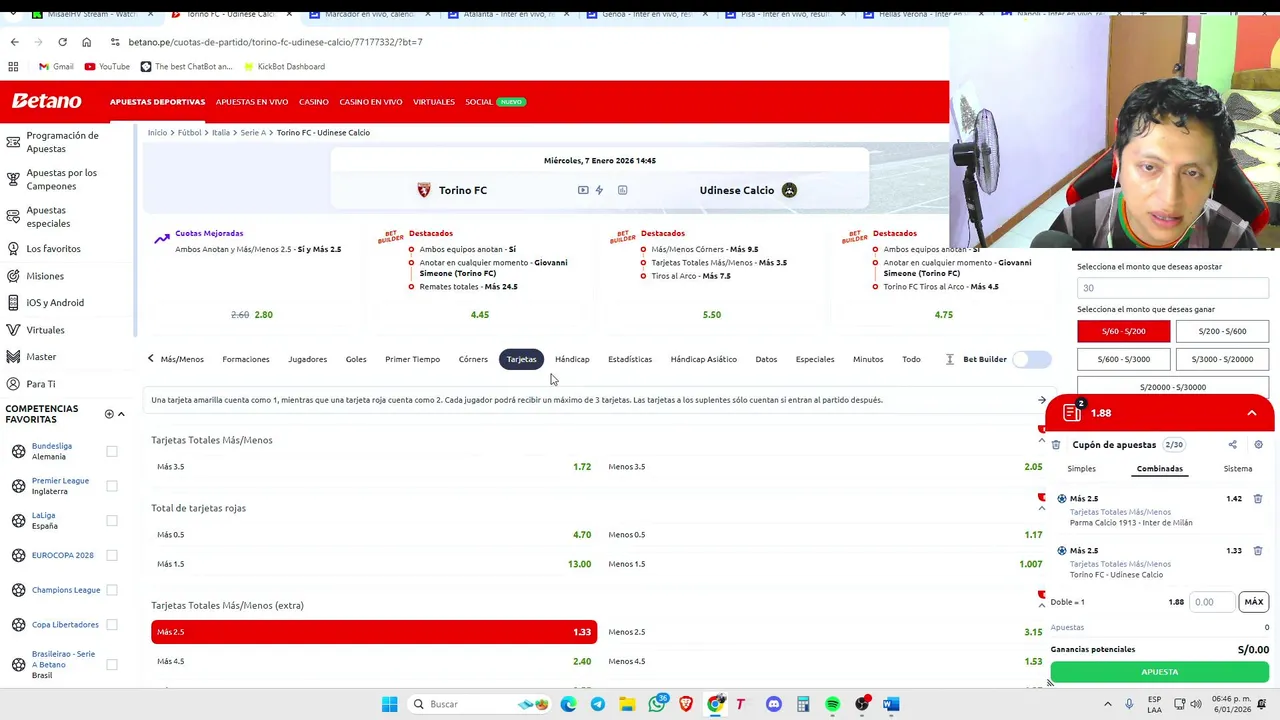Remove the Torino FC - Udinese bet from coupon
Image resolution: width=1280 pixels, height=720 pixels.
1258,550
